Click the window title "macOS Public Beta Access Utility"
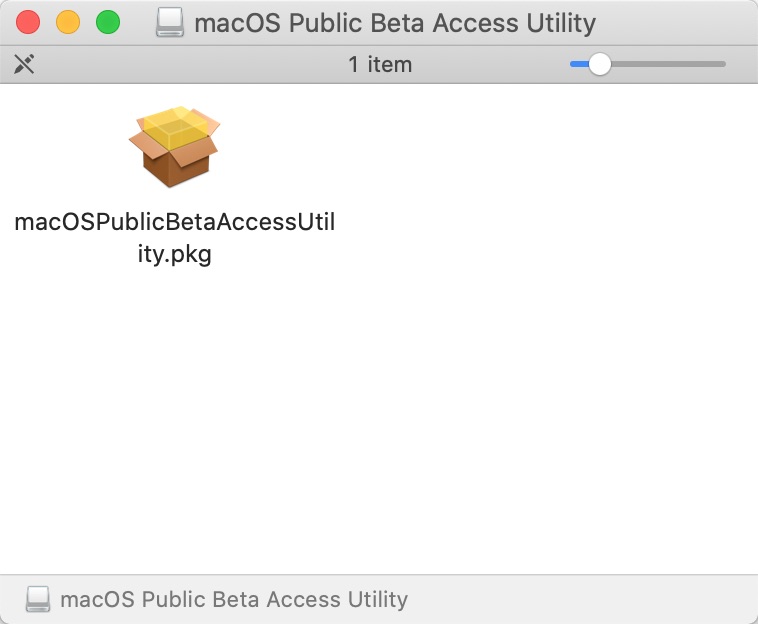This screenshot has height=624, width=758. click(x=395, y=23)
